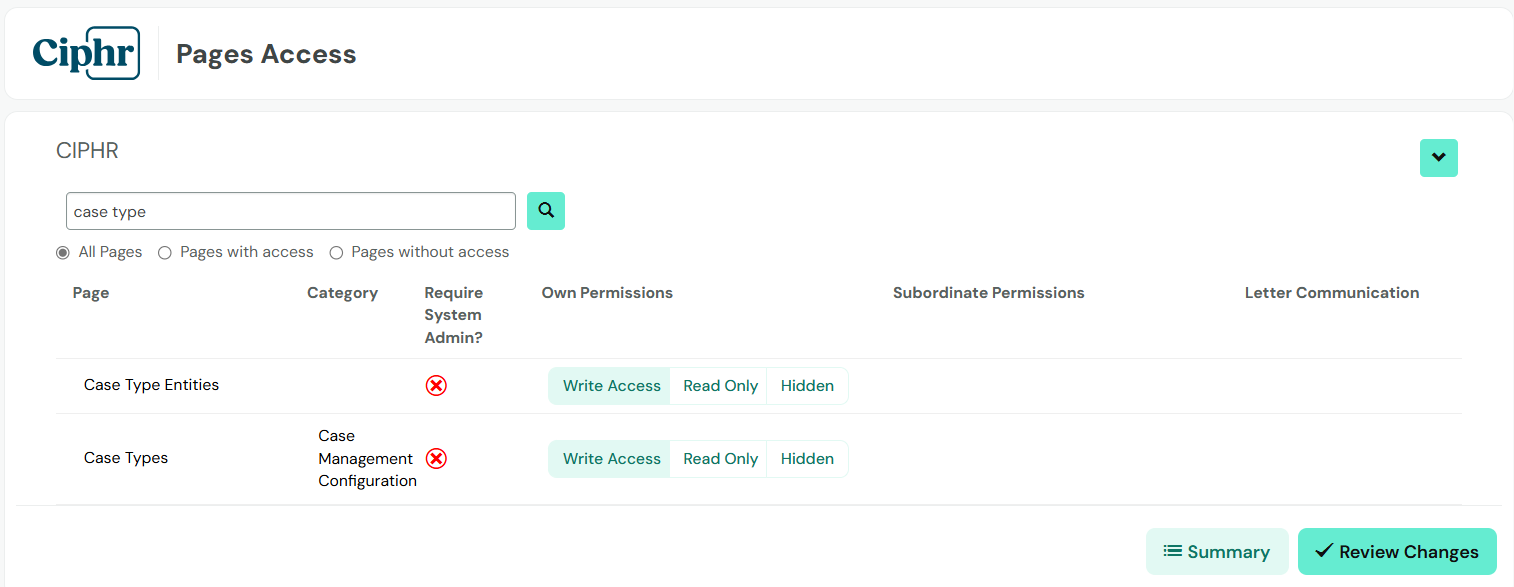Click the red X icon for Case Types

(436, 458)
